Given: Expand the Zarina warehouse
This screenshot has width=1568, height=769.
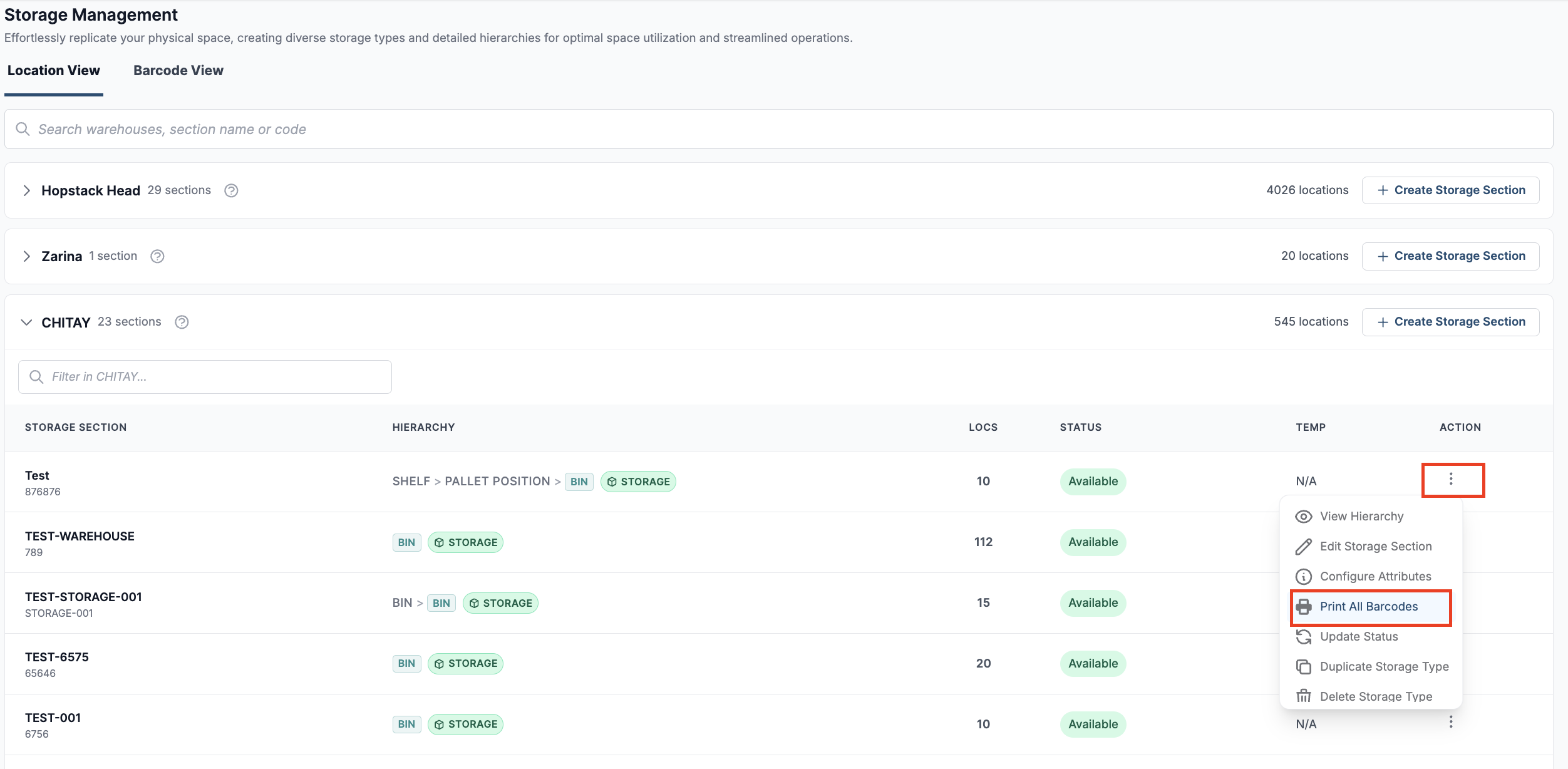Looking at the screenshot, I should pos(26,256).
